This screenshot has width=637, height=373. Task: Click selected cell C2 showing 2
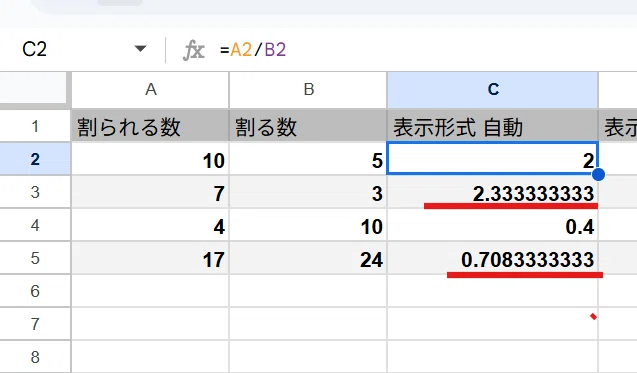[x=493, y=158]
